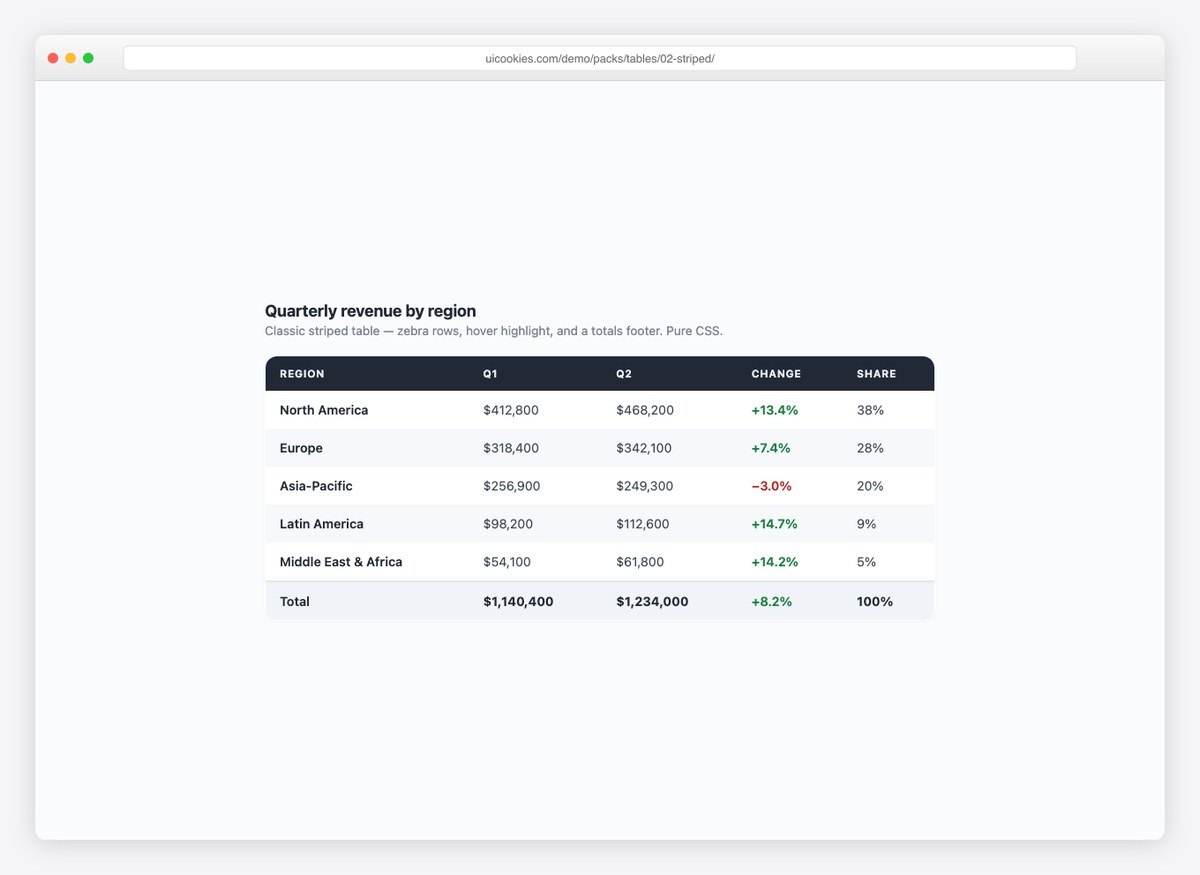Select the Asia-Pacific row label
This screenshot has width=1200, height=875.
316,486
